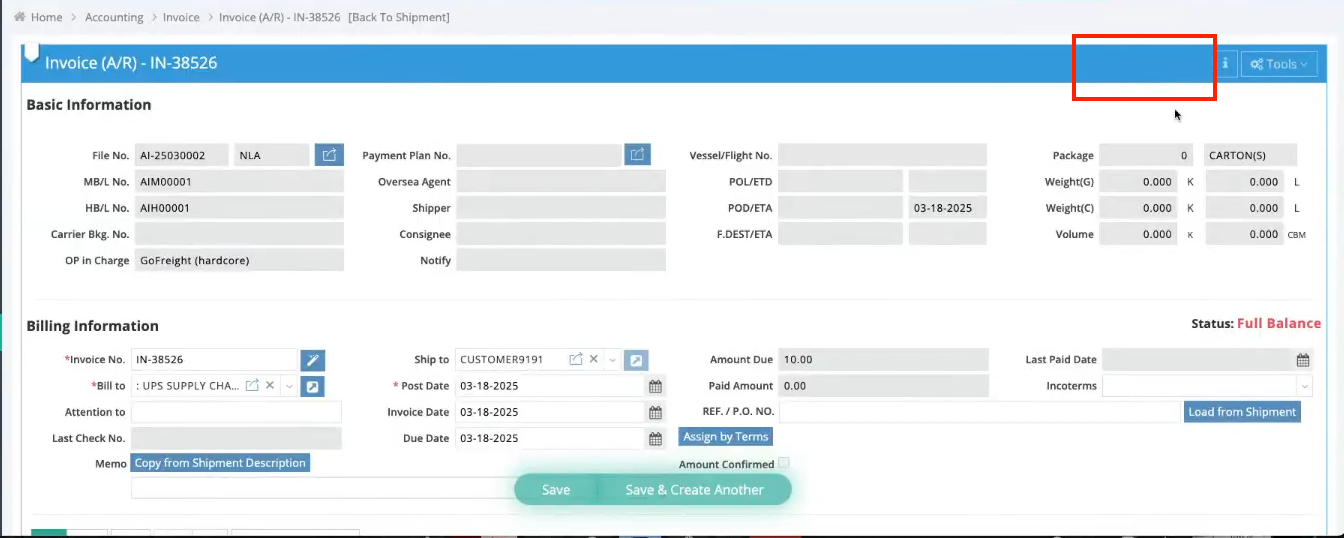
Task: Expand the Tools dropdown menu
Action: [x=1279, y=64]
